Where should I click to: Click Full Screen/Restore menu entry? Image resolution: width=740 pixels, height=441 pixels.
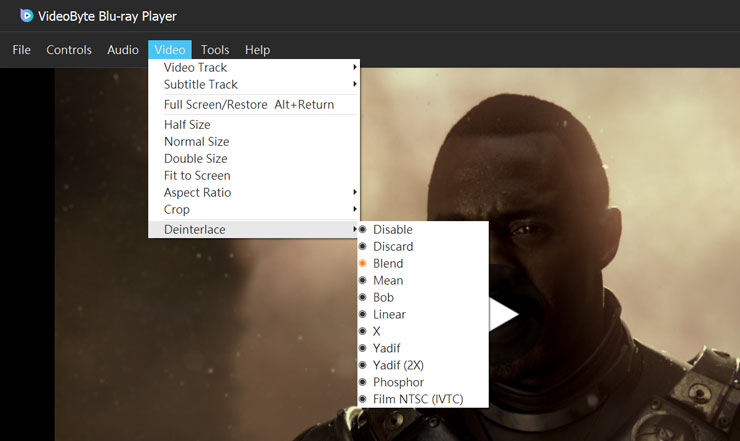pos(248,105)
